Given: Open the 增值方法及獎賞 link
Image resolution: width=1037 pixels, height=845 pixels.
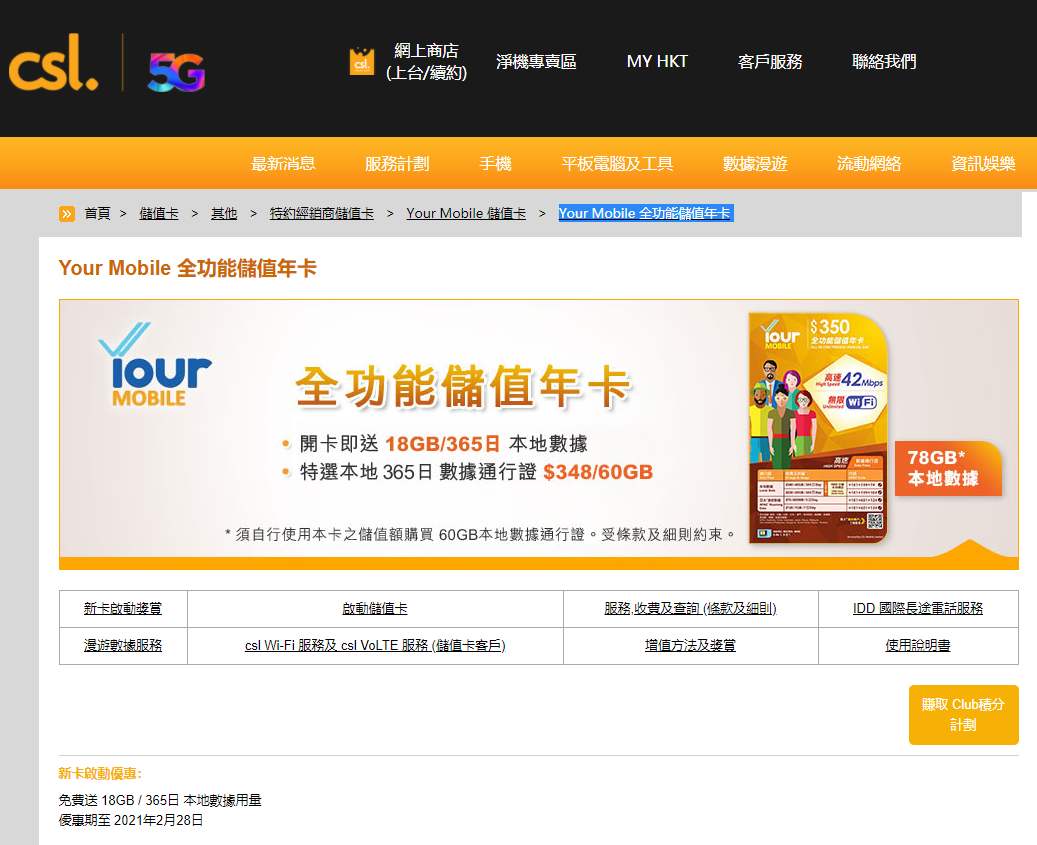Looking at the screenshot, I should (x=690, y=645).
